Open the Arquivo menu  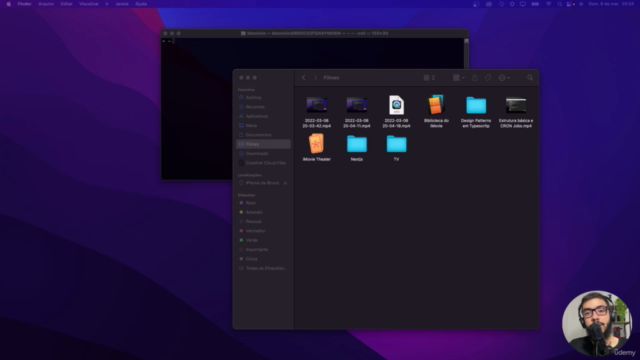tap(46, 4)
